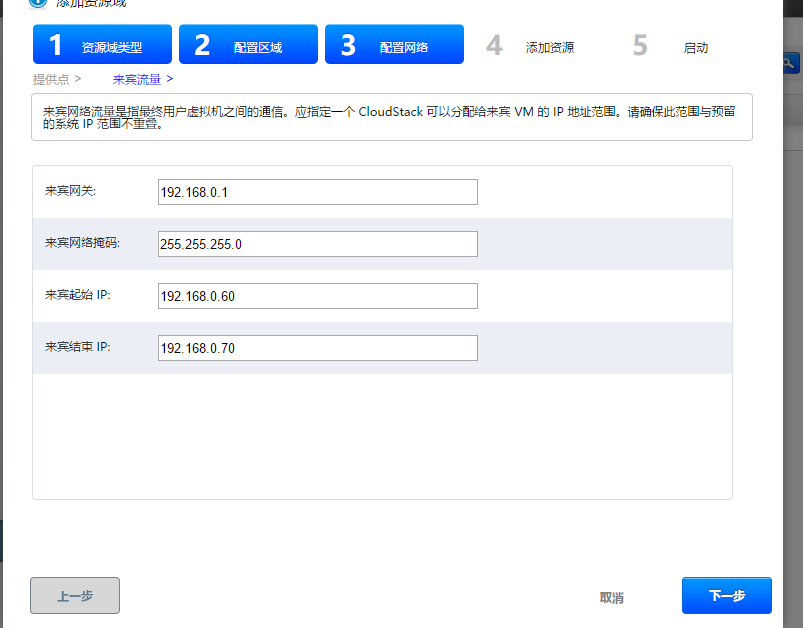Cancel the wizard with 取消
The width and height of the screenshot is (803, 628).
click(x=612, y=597)
